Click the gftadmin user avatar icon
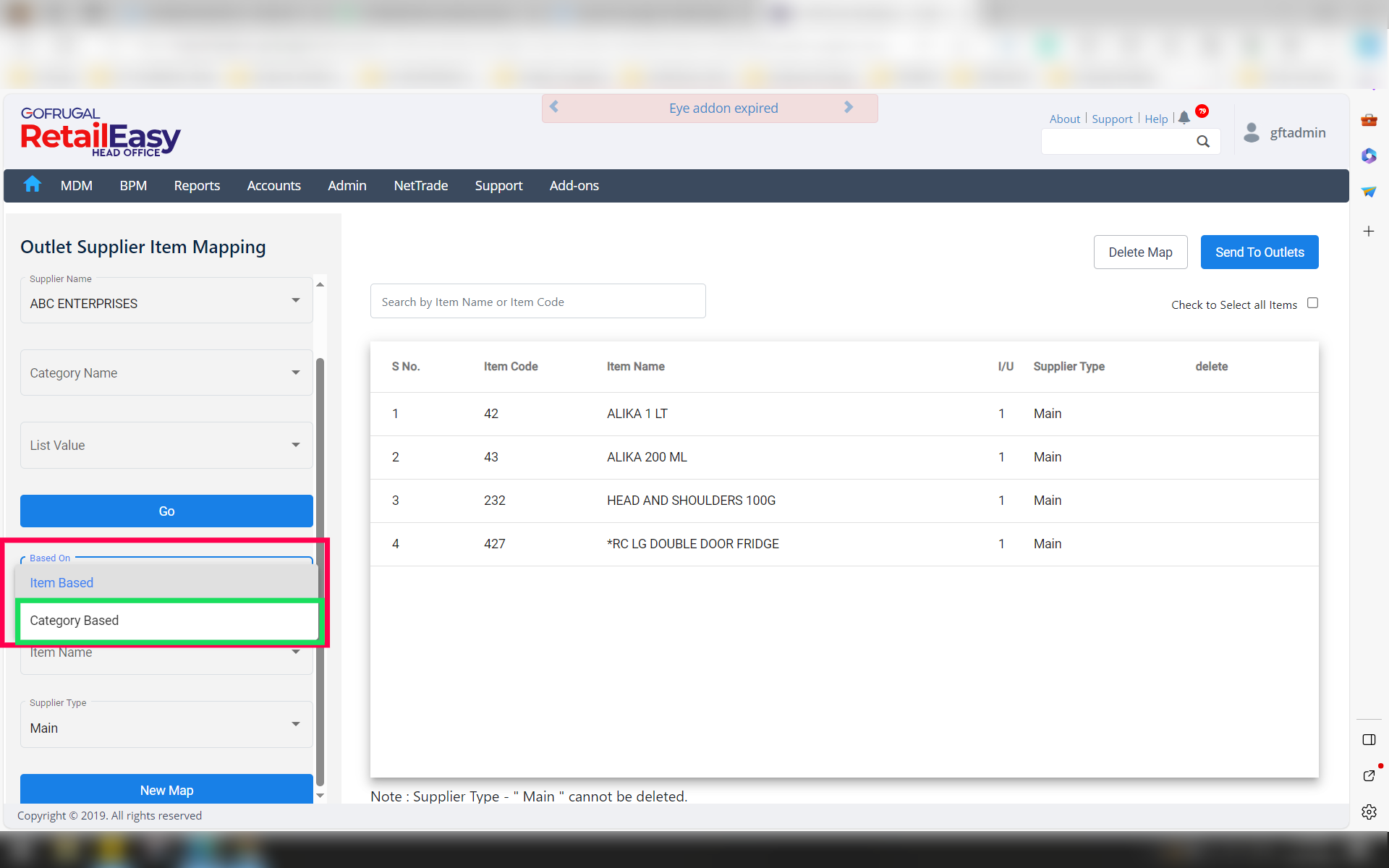This screenshot has width=1389, height=868. (1251, 133)
